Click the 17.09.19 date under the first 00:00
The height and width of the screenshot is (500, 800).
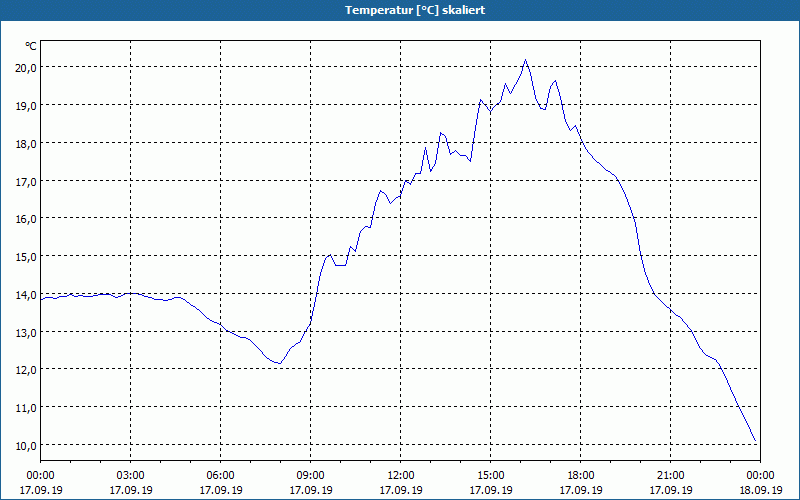(x=41, y=490)
